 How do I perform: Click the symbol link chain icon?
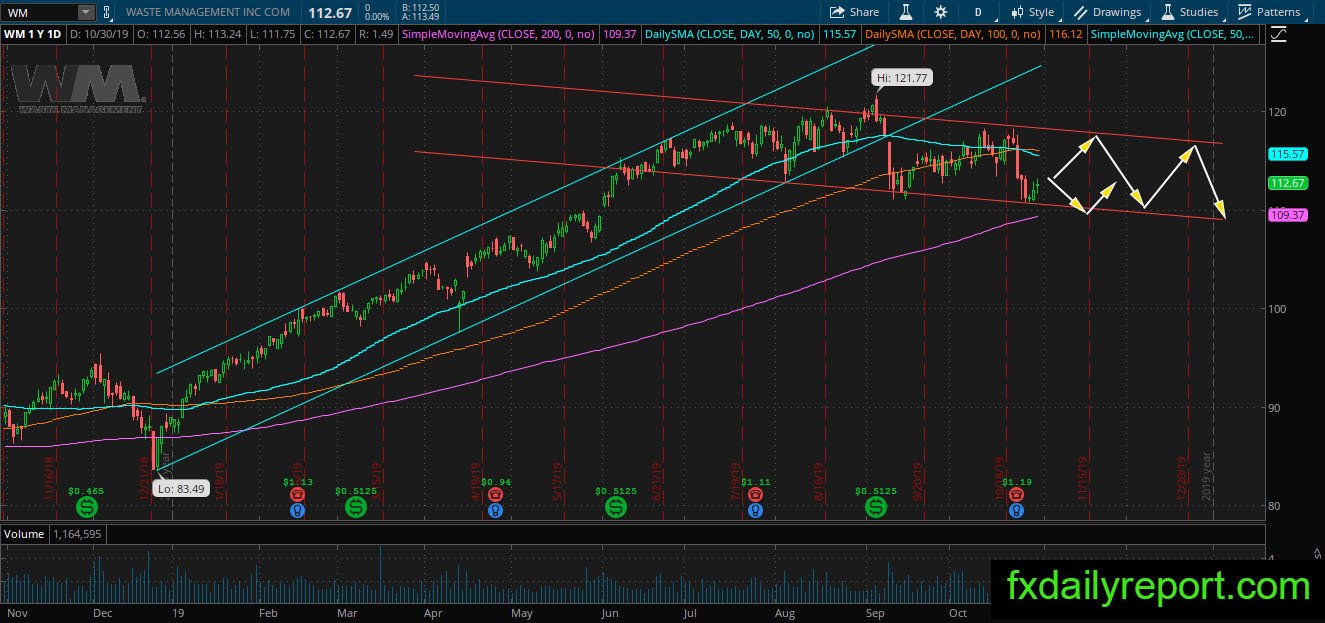106,12
